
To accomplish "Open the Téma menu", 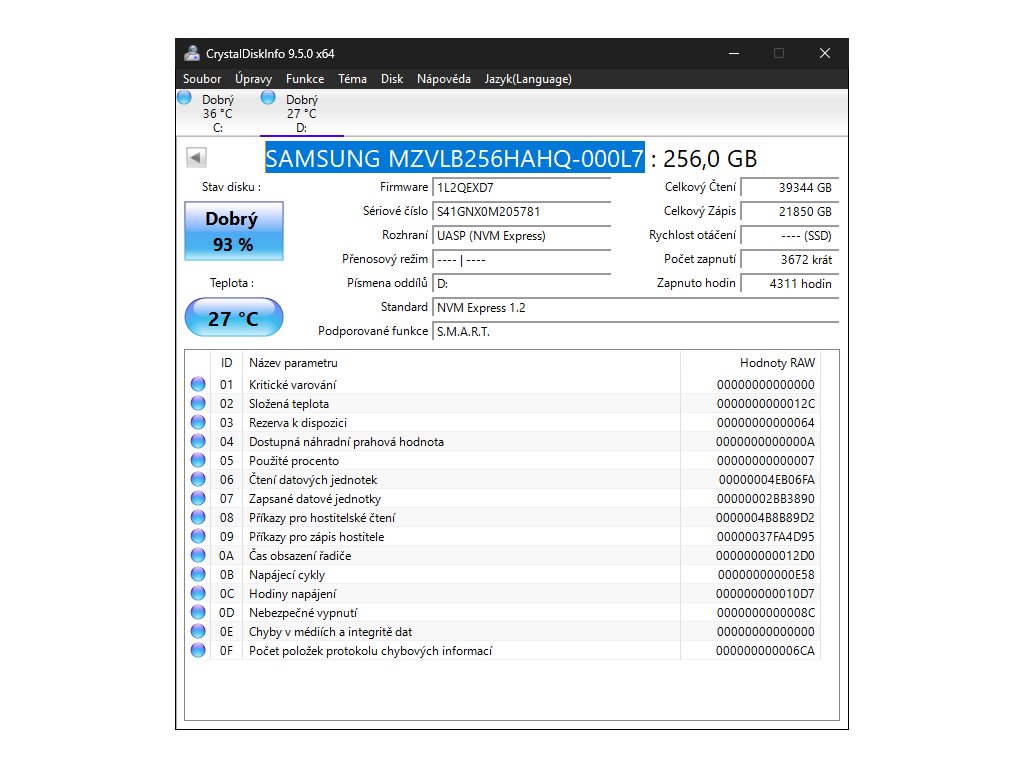I will point(352,79).
